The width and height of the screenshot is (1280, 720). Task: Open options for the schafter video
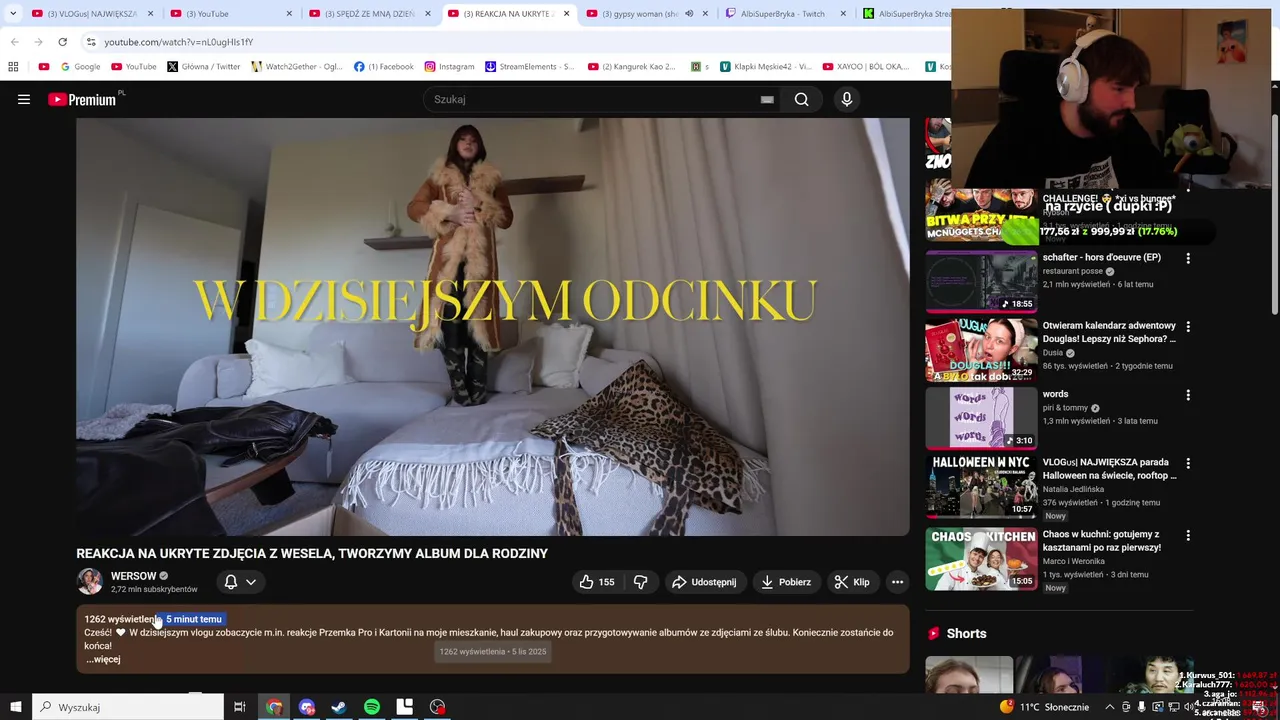[1188, 258]
